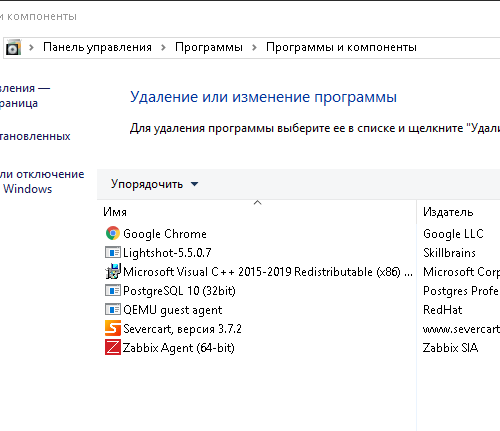The image size is (500, 431).
Task: Open the Control Panel home page link
Action: pos(25,96)
